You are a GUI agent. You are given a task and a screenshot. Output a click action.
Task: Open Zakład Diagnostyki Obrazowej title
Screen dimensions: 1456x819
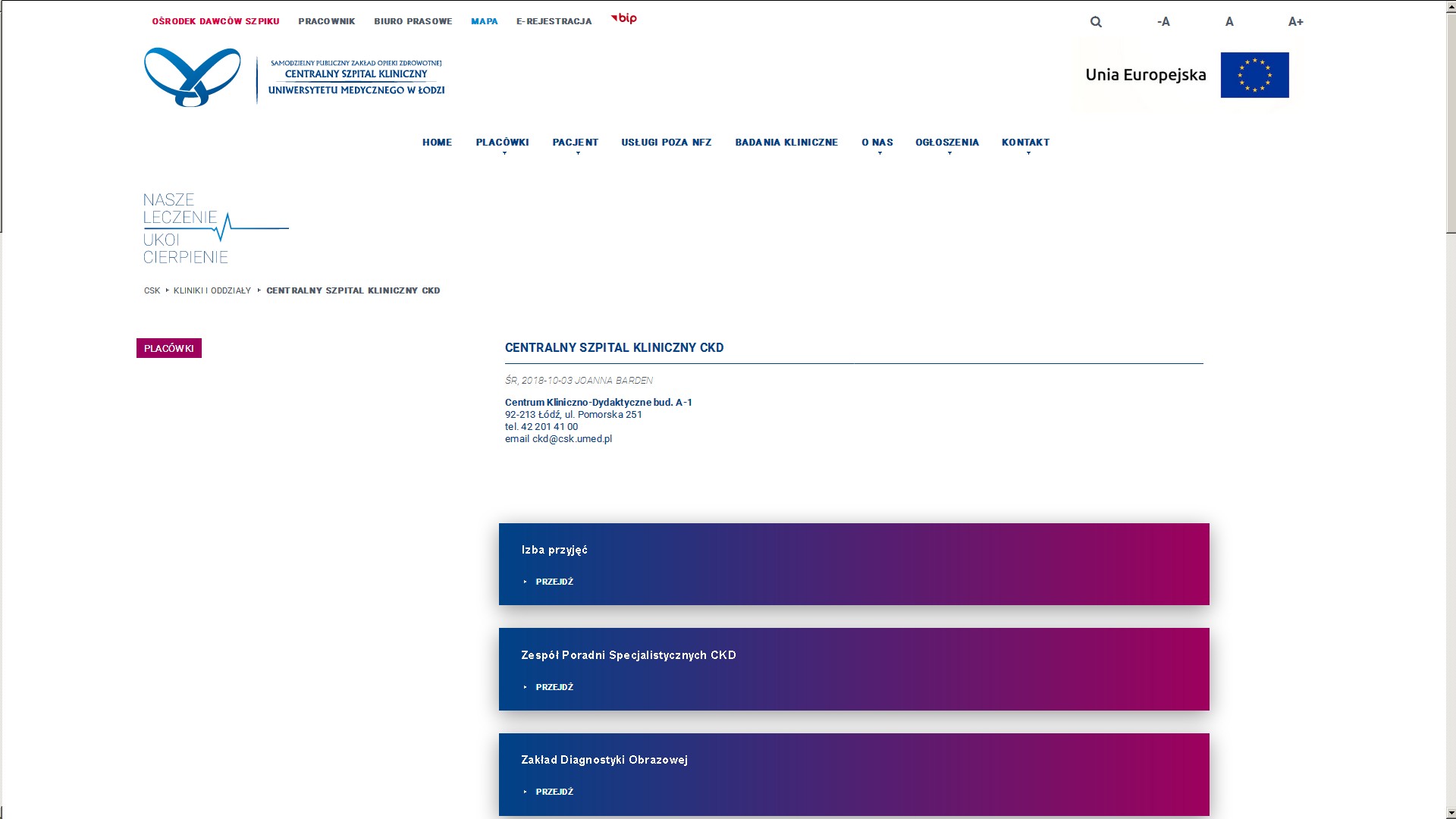(604, 760)
